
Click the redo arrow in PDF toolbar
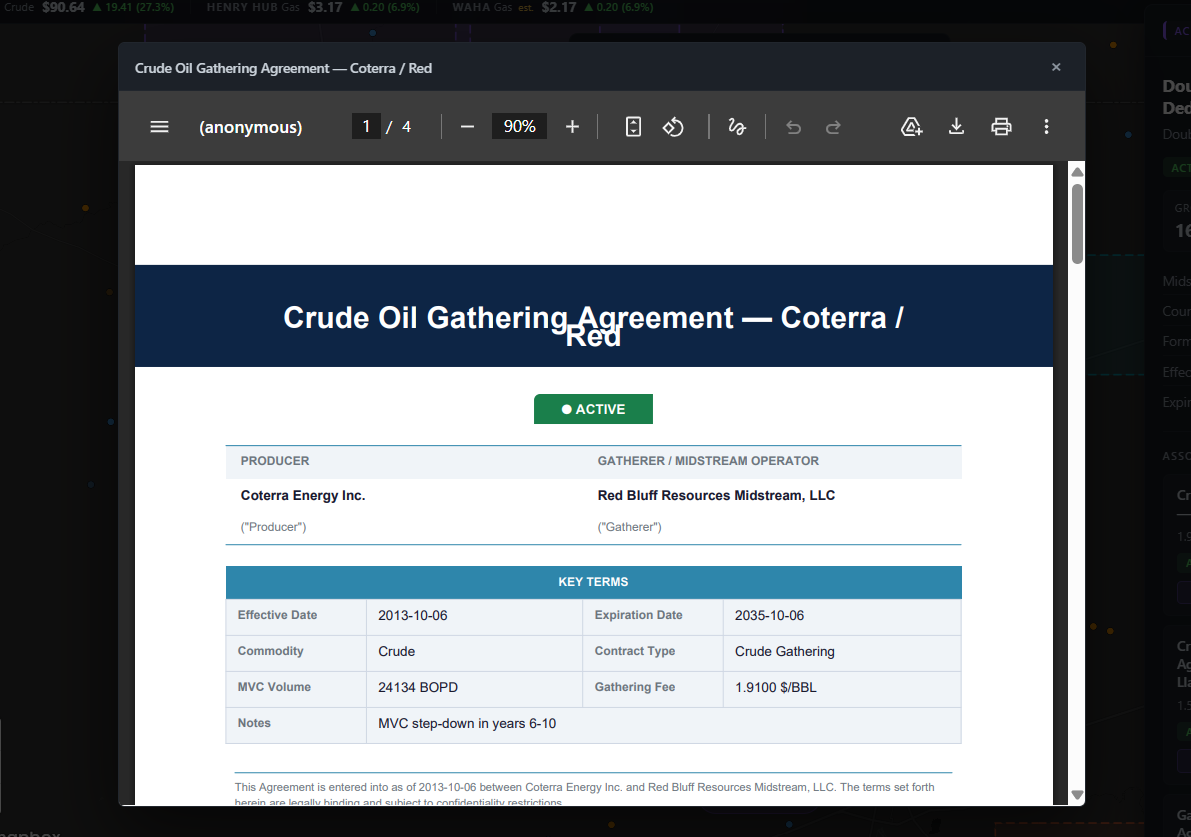click(833, 127)
